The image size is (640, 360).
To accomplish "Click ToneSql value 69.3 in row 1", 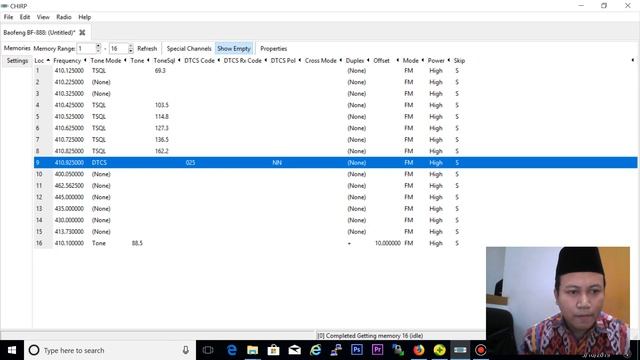I will coord(160,71).
